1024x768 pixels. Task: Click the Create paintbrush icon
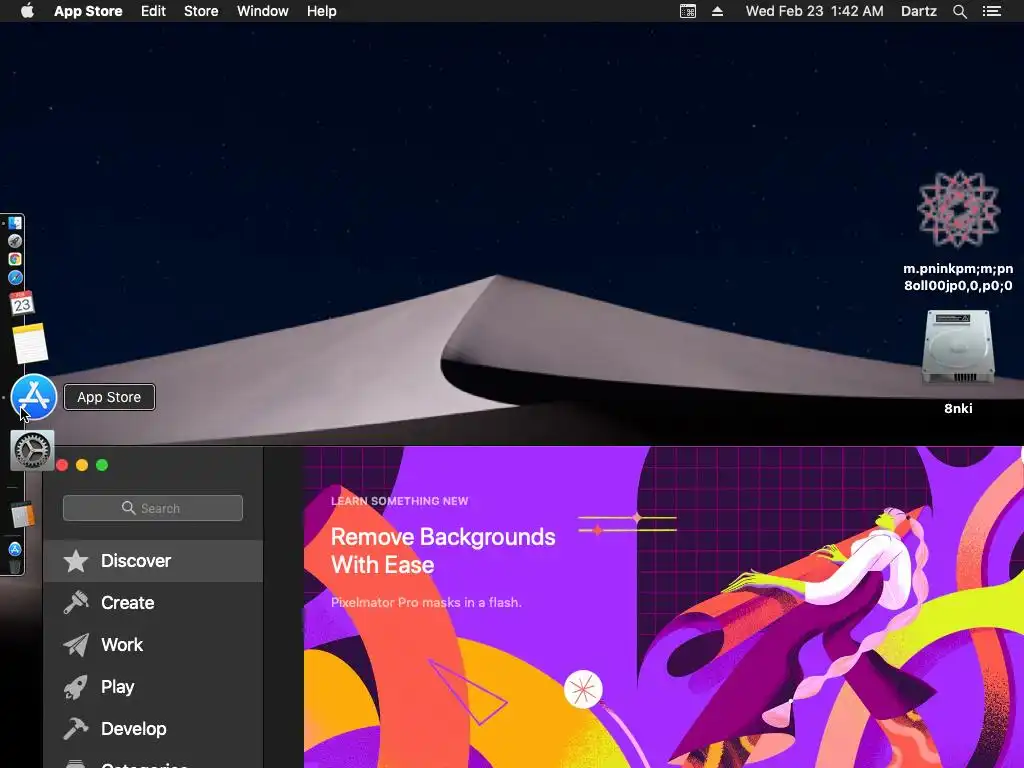(76, 603)
